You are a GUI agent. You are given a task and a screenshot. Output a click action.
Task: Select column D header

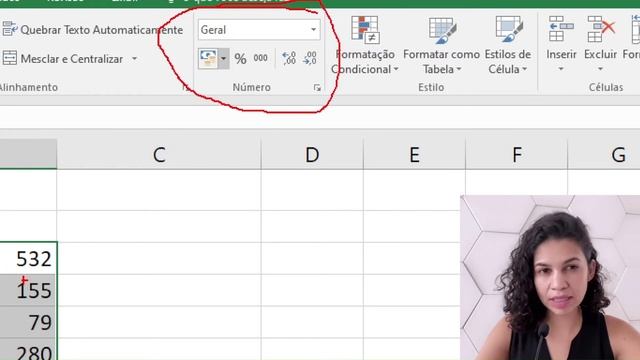click(312, 154)
